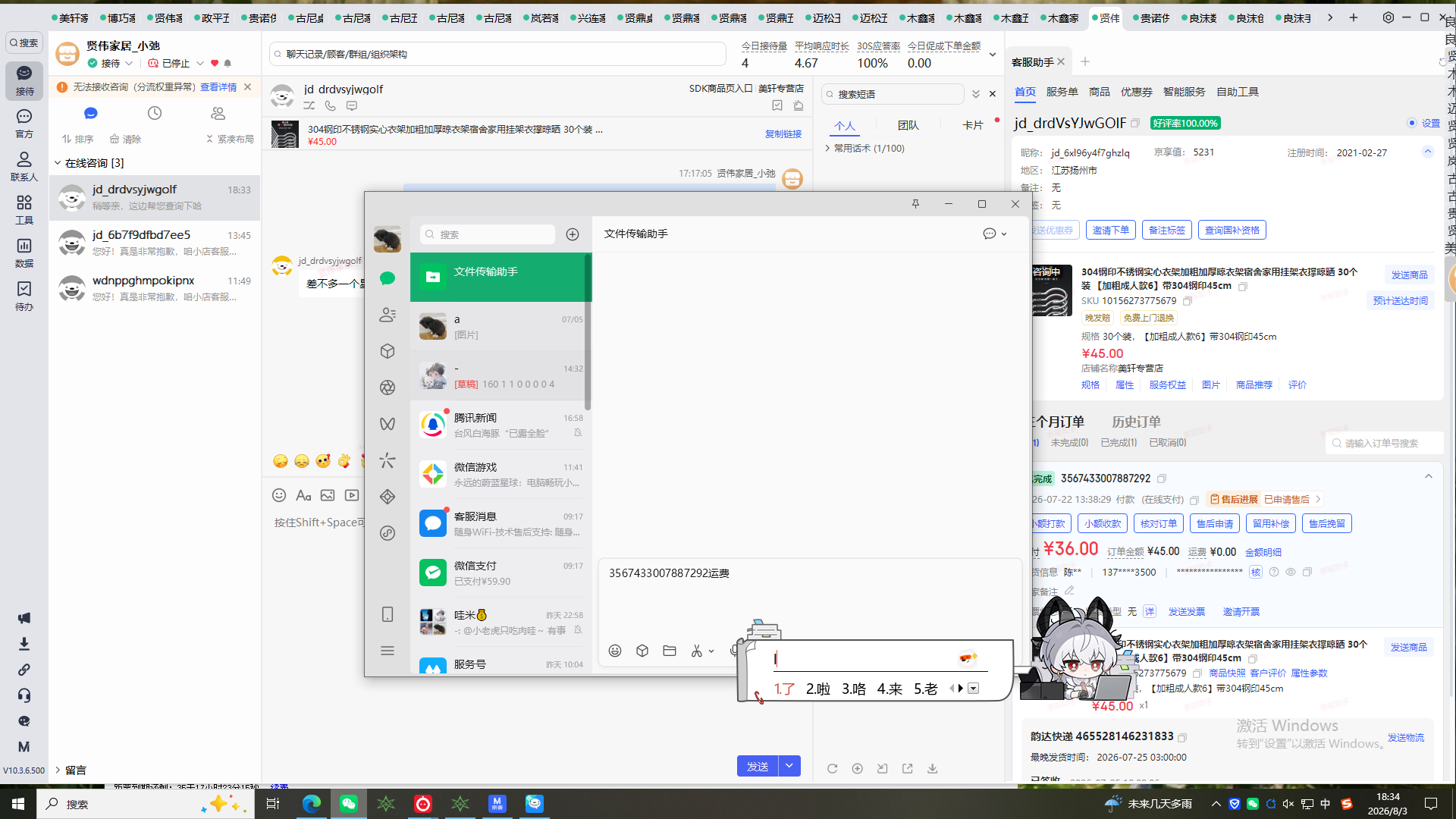Open the dropdown arrow next to 发送 button
The image size is (1456, 819).
click(789, 766)
